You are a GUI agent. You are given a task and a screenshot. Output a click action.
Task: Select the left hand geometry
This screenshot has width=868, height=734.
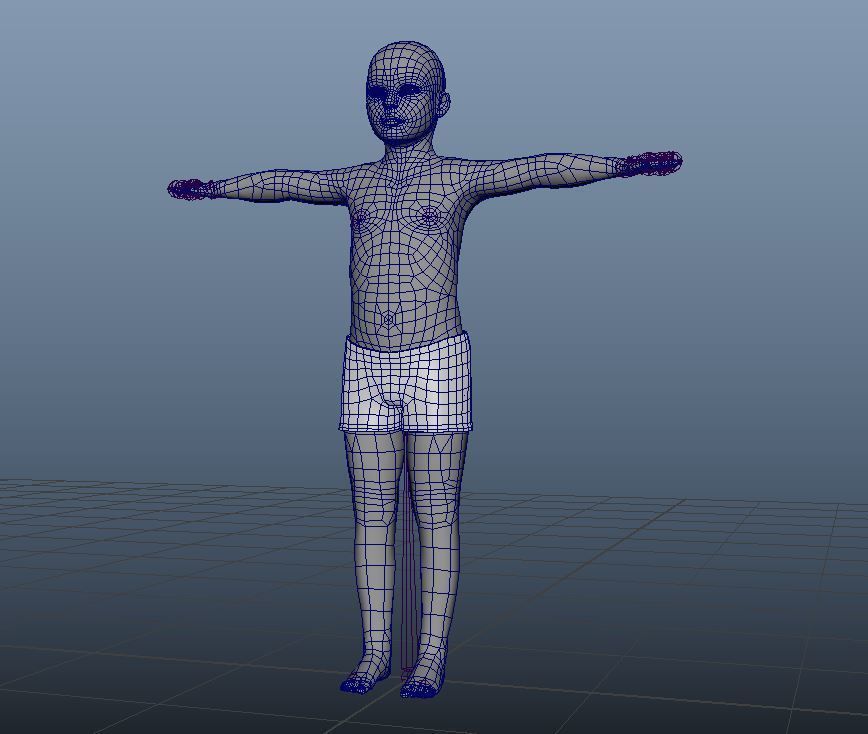[655, 163]
